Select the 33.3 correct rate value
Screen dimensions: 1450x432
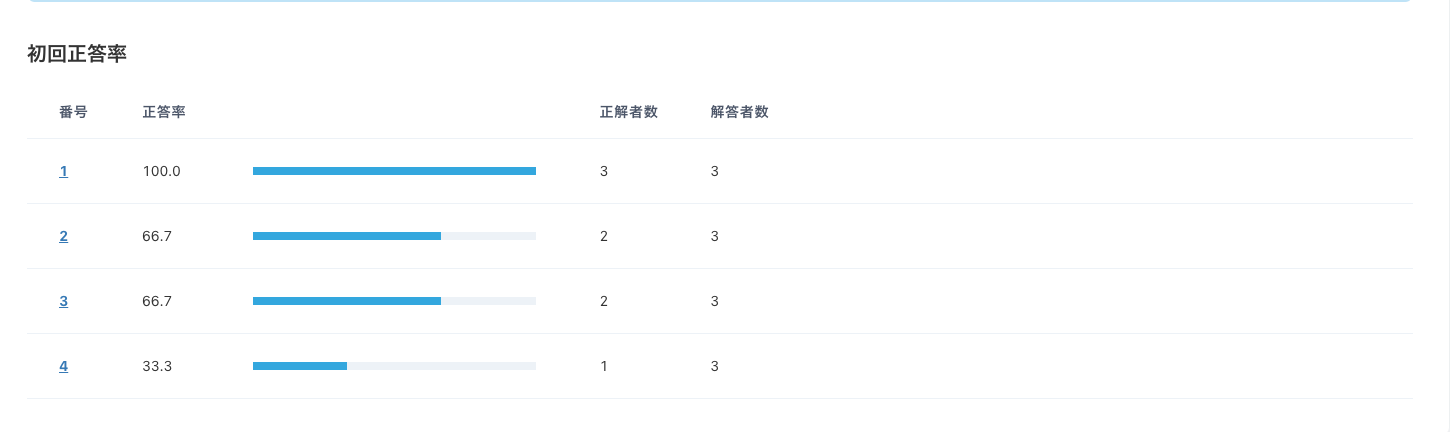coord(158,366)
